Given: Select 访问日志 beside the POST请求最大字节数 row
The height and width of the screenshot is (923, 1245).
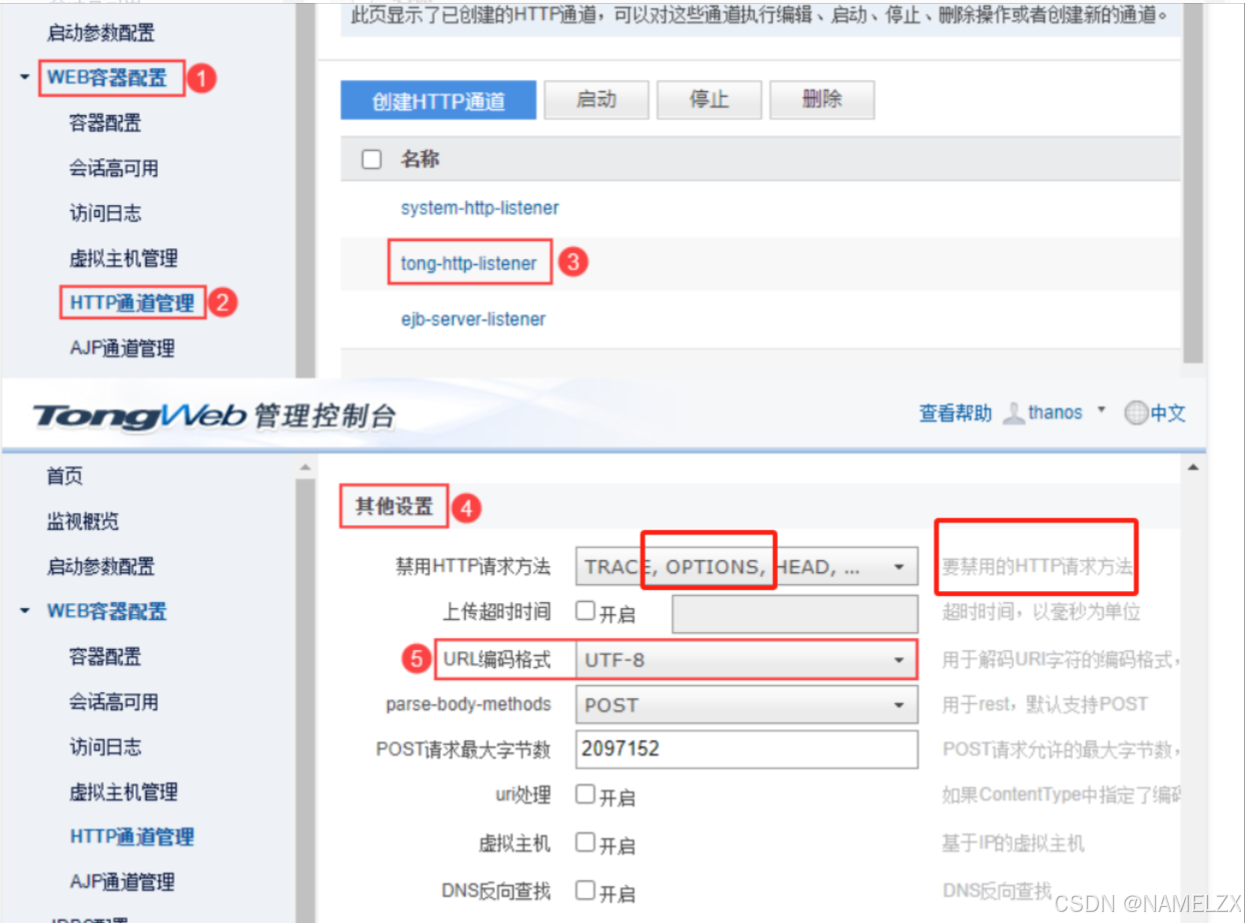Looking at the screenshot, I should (105, 746).
